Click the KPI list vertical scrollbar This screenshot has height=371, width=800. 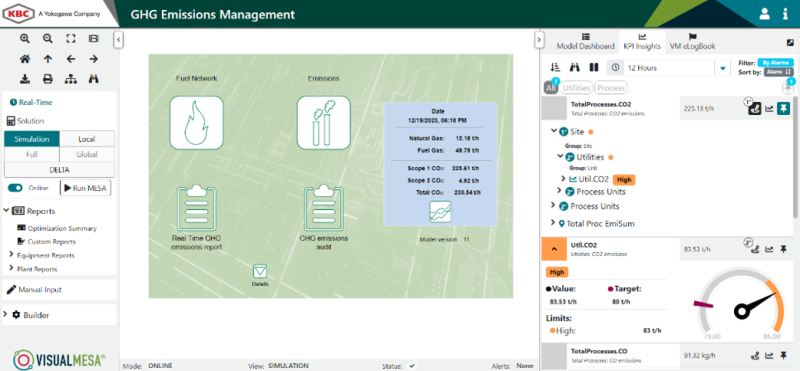[796, 156]
